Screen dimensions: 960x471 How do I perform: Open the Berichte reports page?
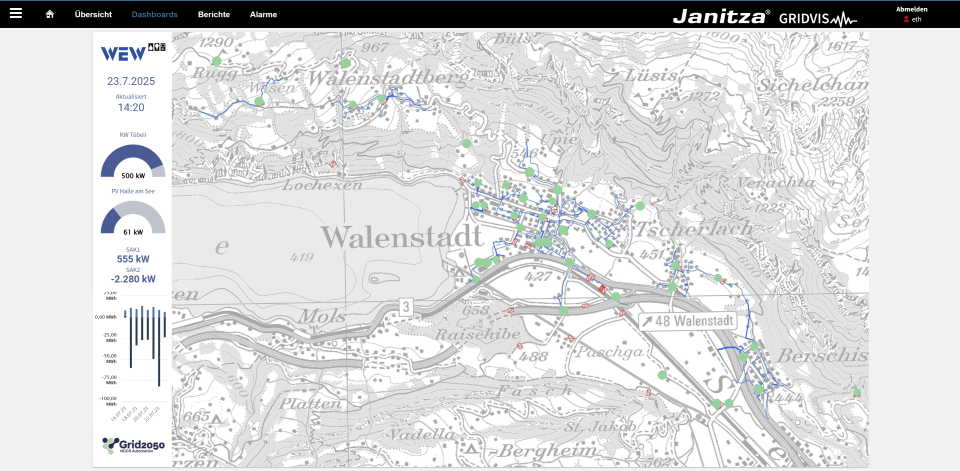[214, 15]
